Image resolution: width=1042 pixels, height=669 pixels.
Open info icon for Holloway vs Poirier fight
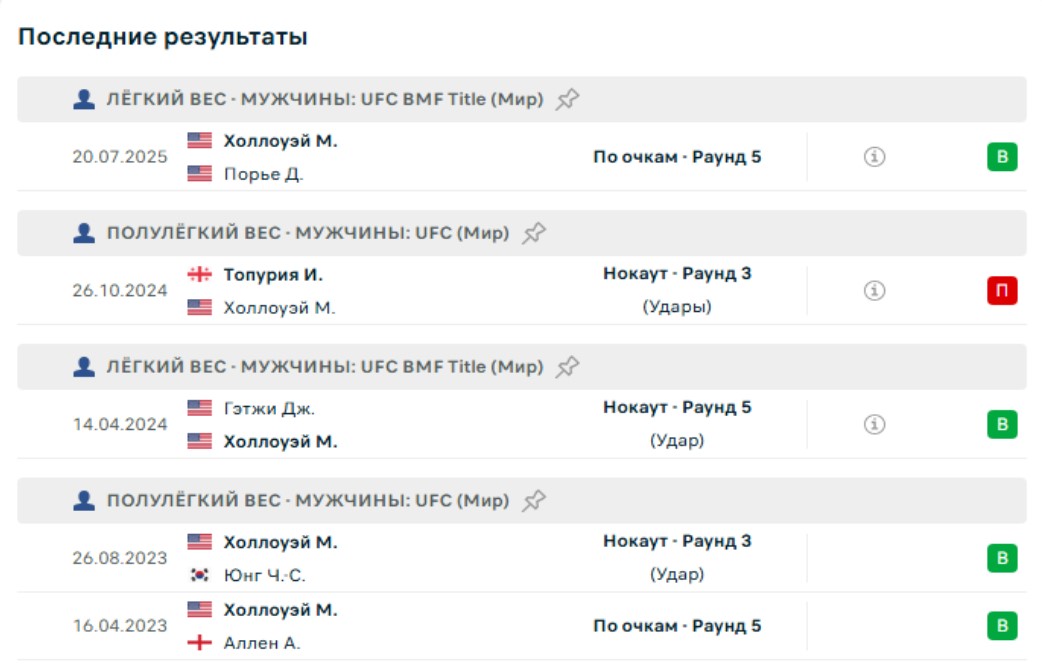click(875, 157)
